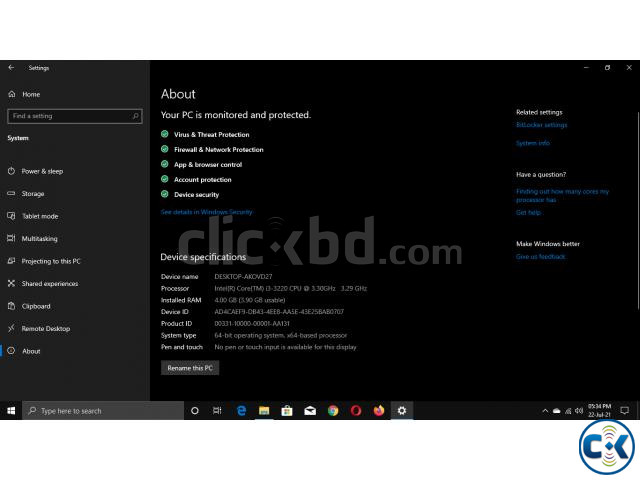
Task: Go back using the Settings back arrow
Action: click(x=11, y=68)
